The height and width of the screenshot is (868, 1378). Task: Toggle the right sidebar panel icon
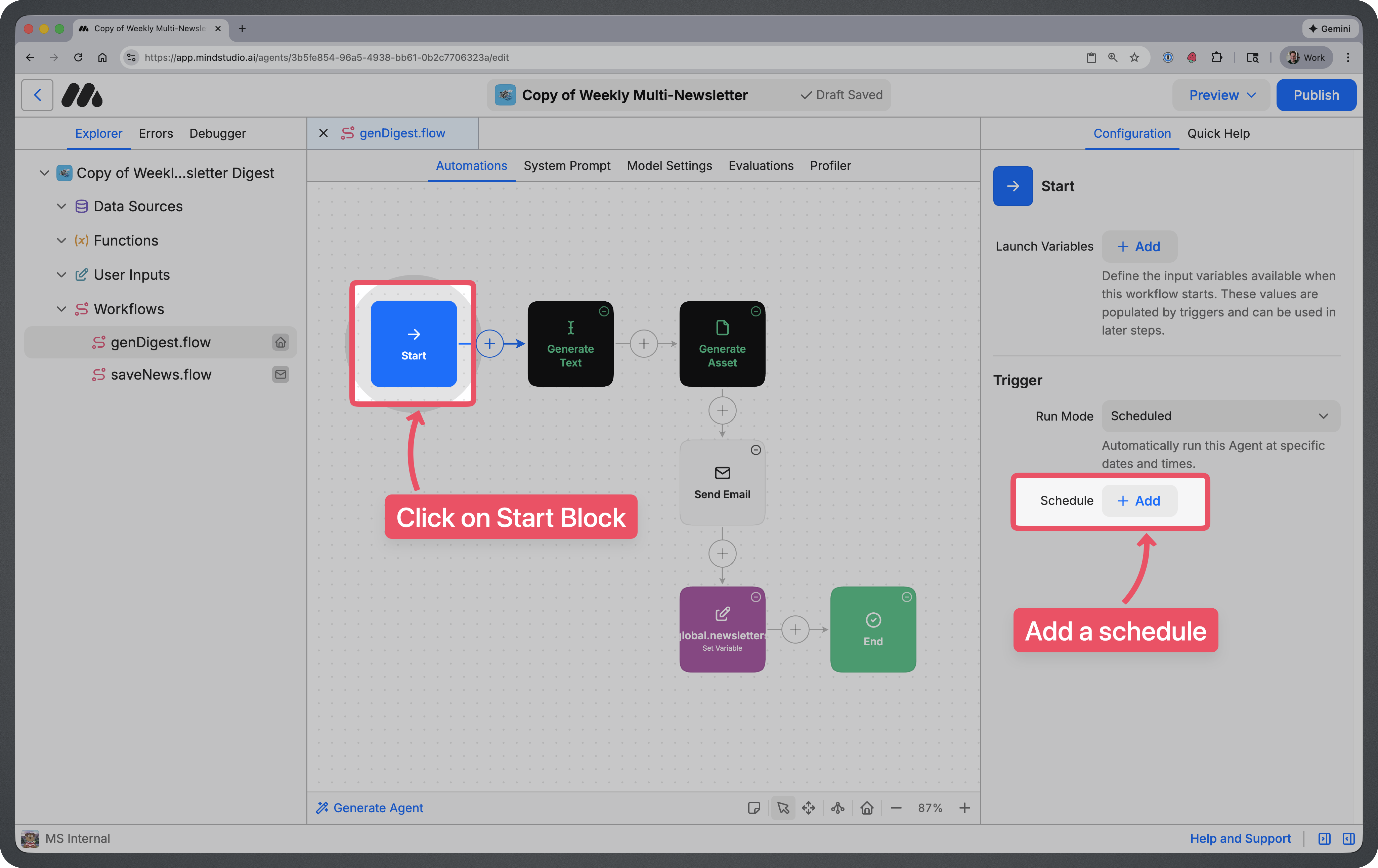pyautogui.click(x=1348, y=838)
